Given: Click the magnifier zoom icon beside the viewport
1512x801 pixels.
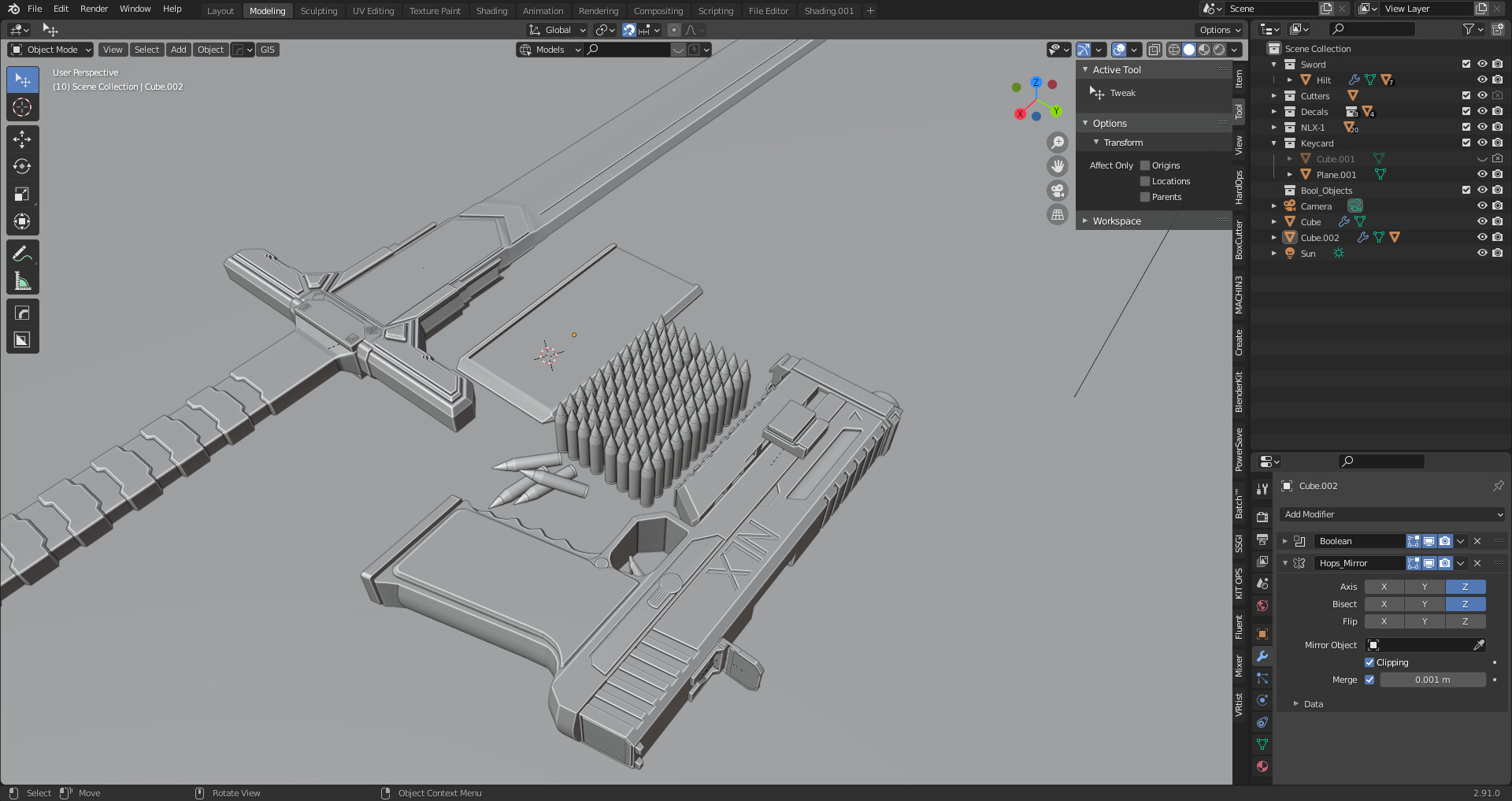Looking at the screenshot, I should [x=1058, y=143].
